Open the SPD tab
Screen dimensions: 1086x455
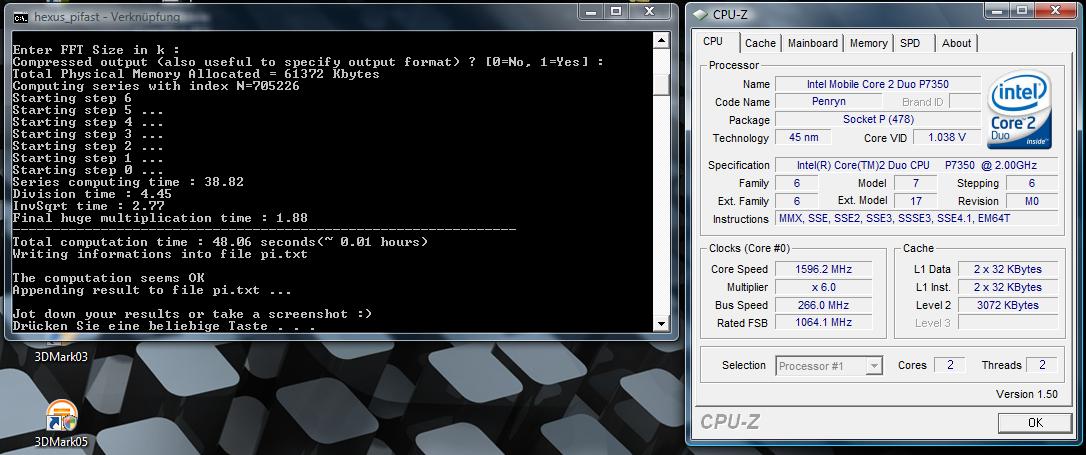click(910, 43)
